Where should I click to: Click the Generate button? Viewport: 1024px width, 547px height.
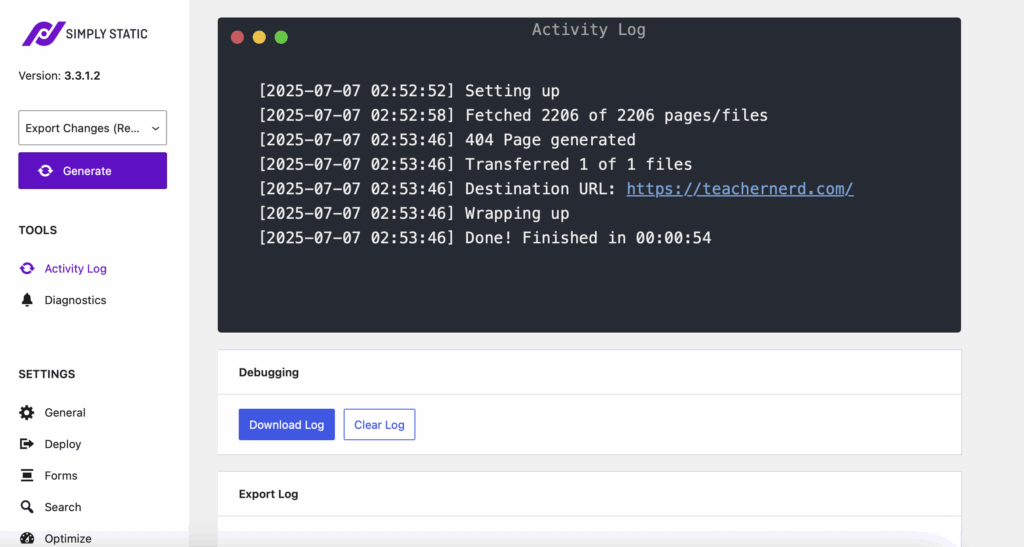(93, 171)
